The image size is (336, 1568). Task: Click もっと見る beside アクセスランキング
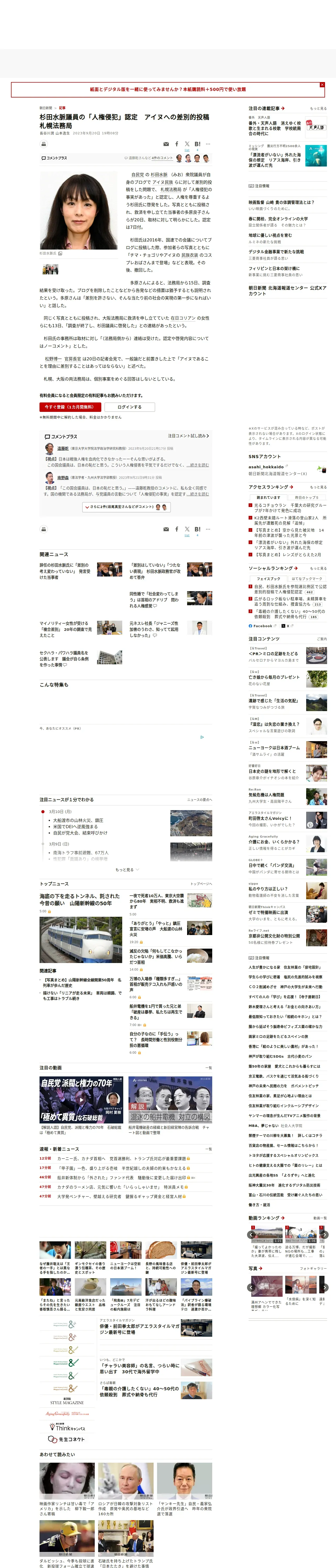[x=318, y=487]
